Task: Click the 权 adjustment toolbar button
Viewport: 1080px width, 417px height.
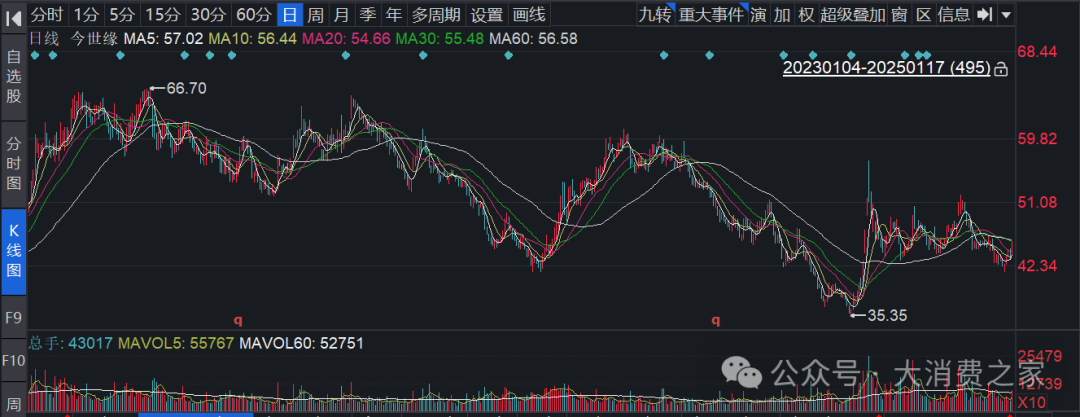Action: 805,14
